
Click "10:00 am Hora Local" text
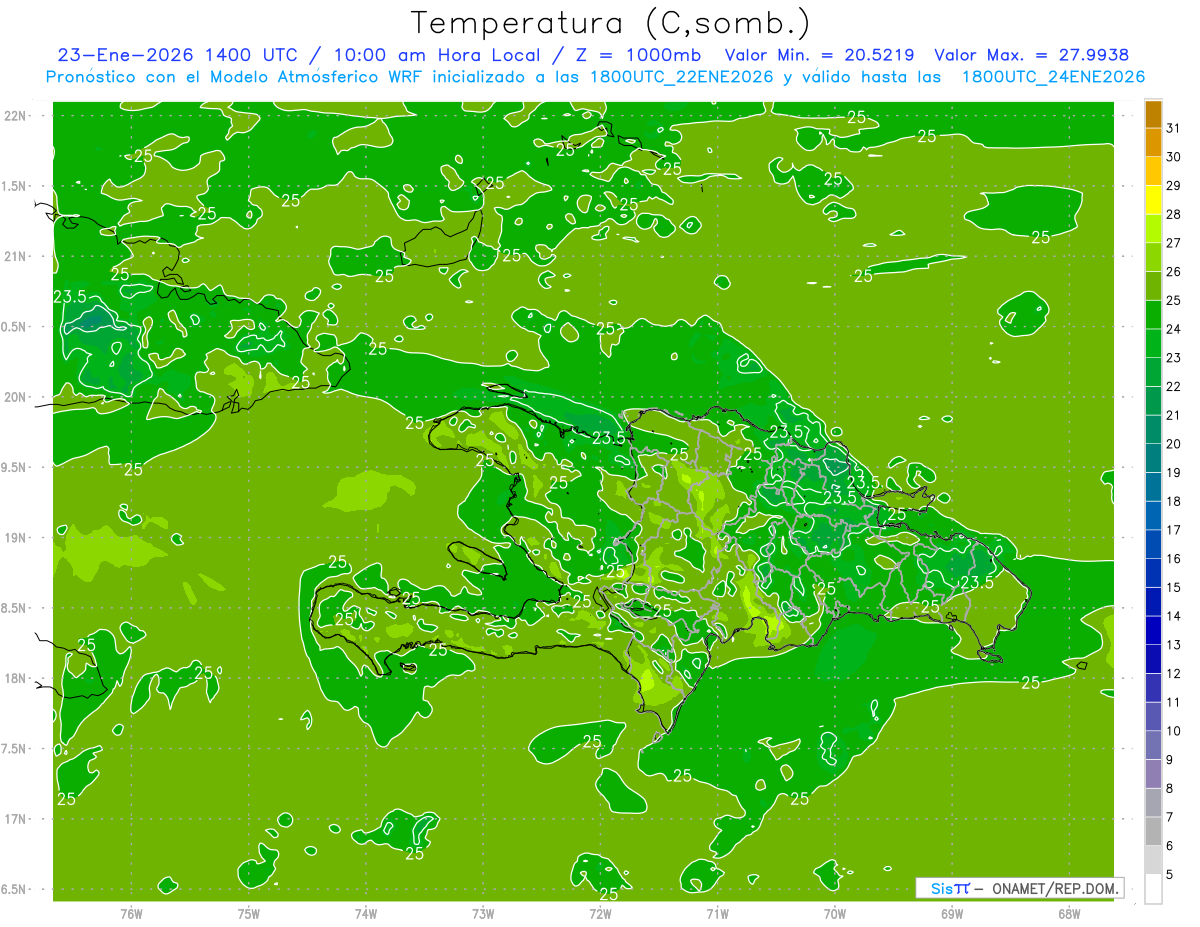(x=440, y=56)
